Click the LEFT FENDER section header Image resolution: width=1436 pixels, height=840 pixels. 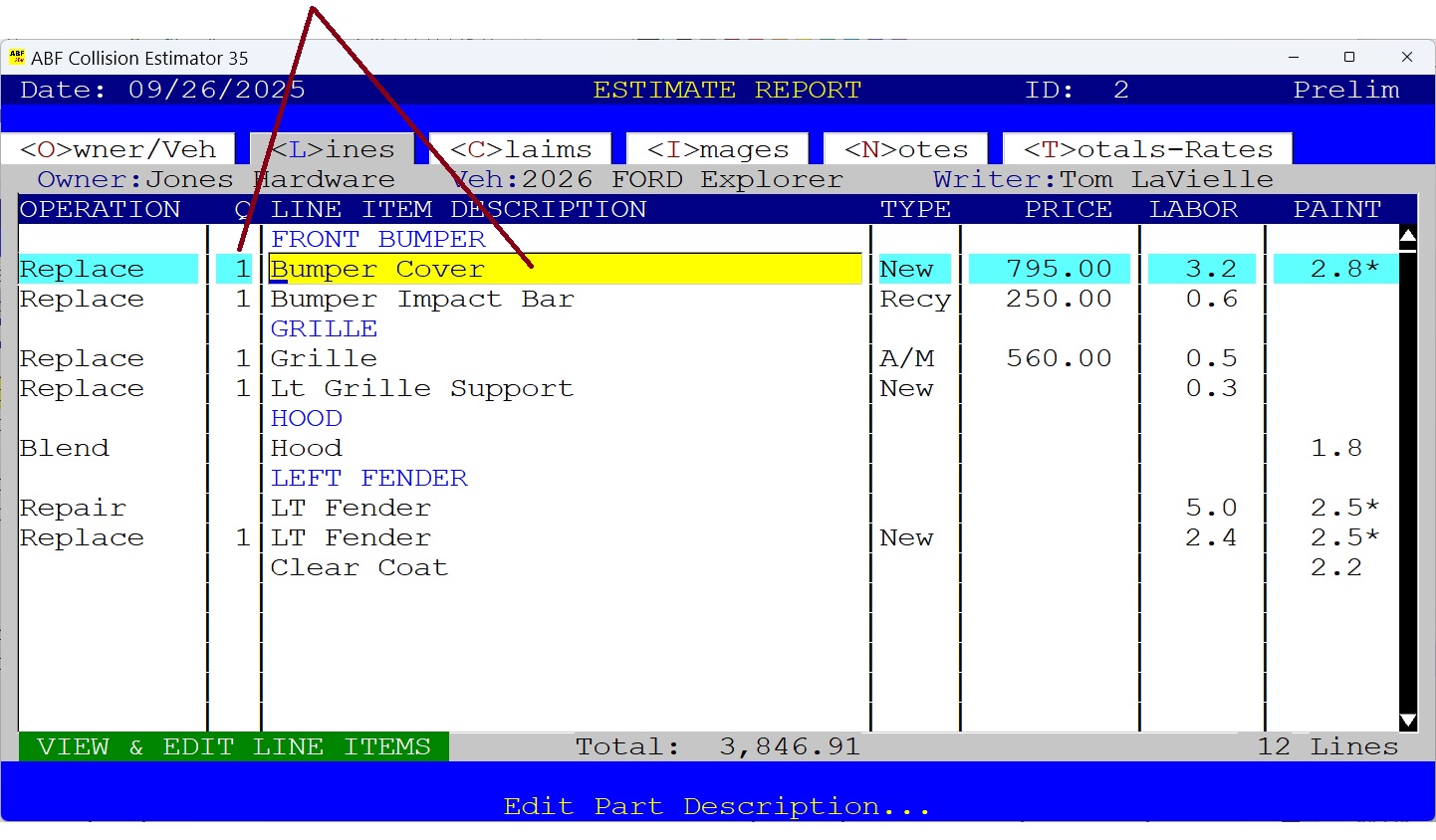point(368,478)
